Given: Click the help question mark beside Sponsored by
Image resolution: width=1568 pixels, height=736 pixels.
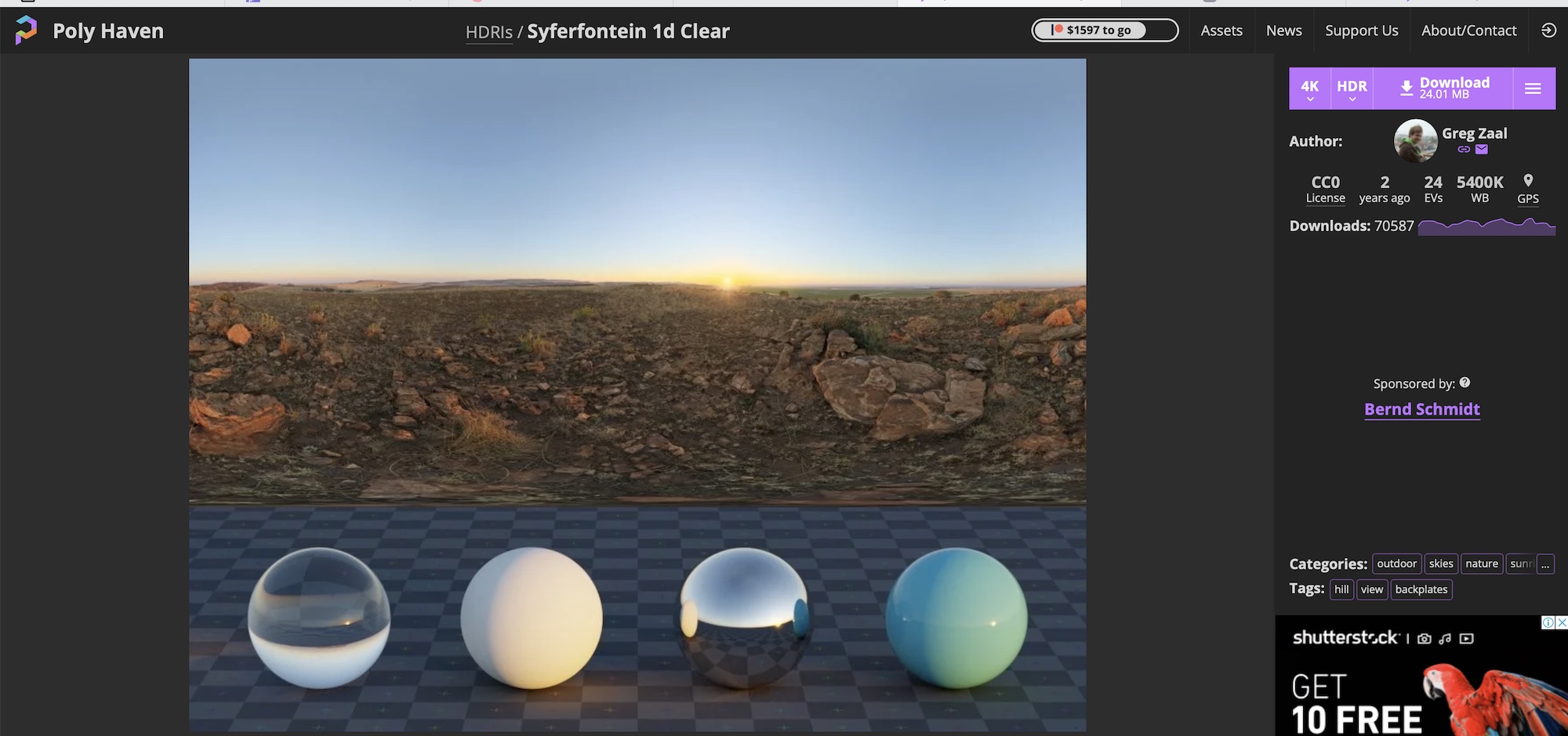Looking at the screenshot, I should 1465,383.
